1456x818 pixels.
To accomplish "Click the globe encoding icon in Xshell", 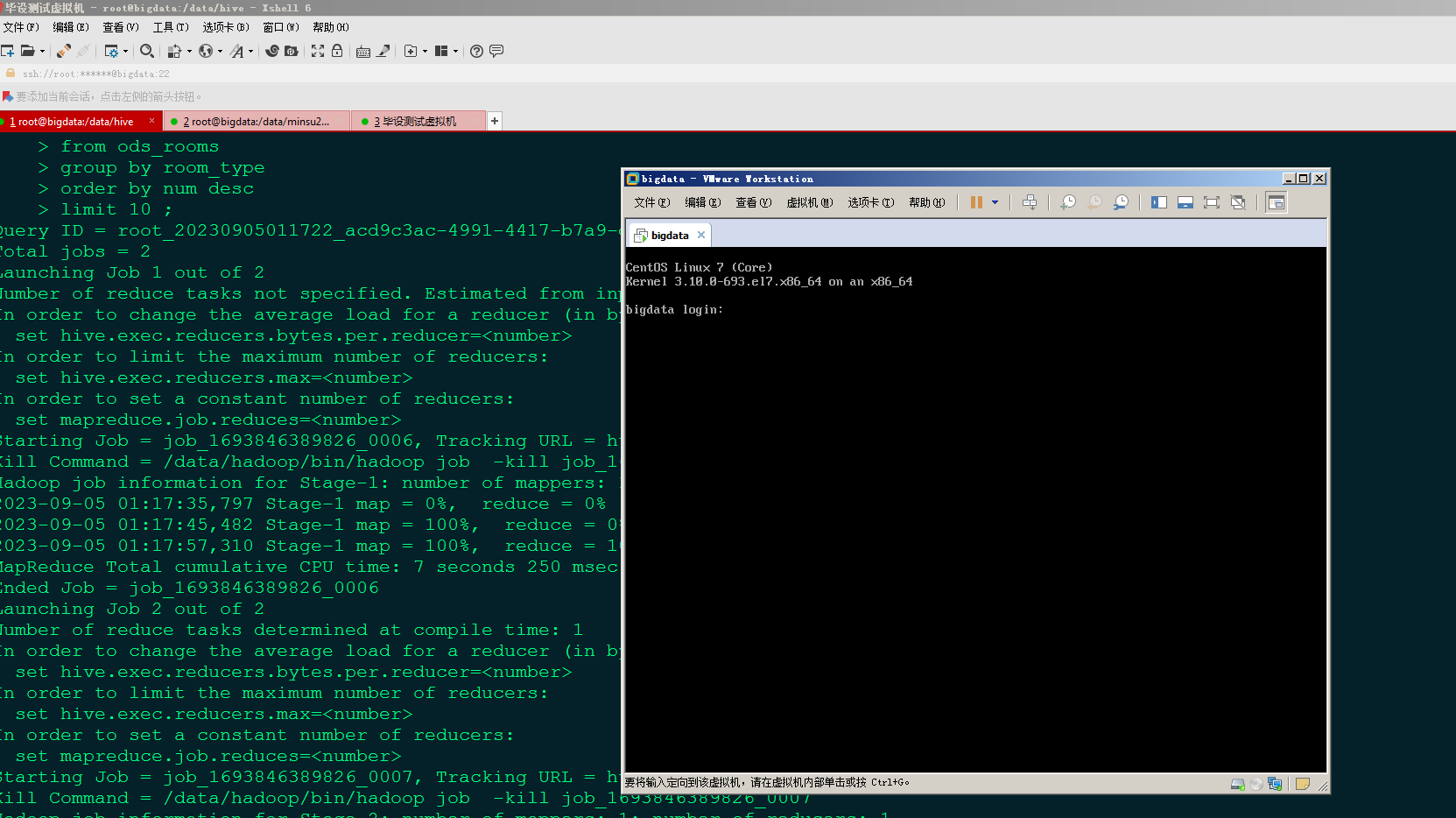I will (x=206, y=51).
